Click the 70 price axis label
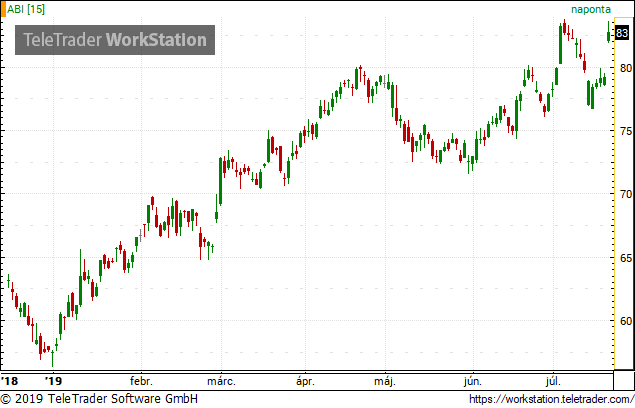635x408 pixels. coord(626,194)
